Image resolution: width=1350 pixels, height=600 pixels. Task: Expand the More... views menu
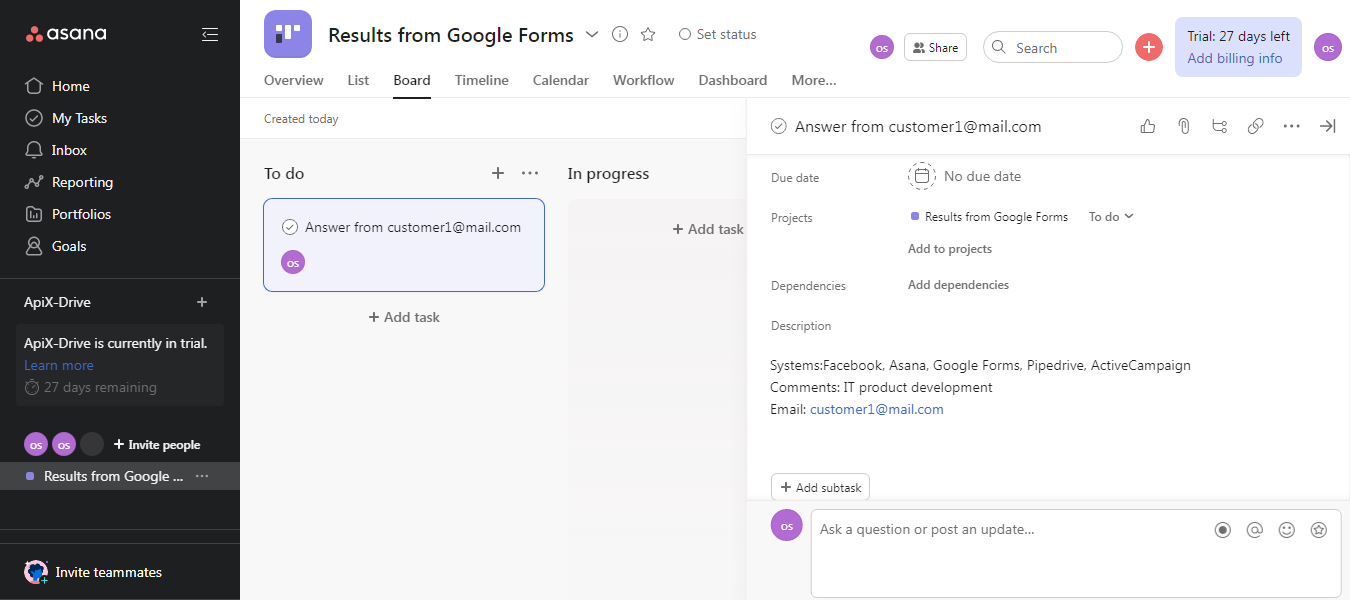(813, 80)
